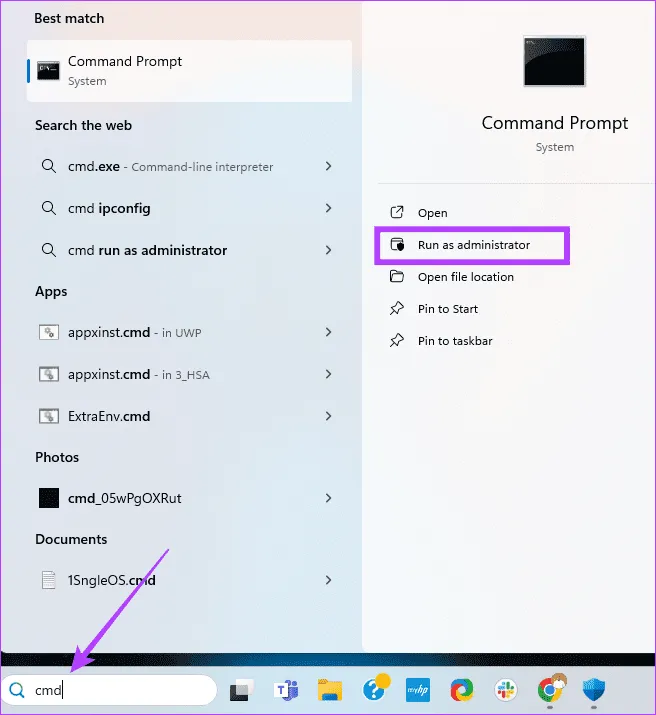Click the cmd_05wPgOXRut photo result

tap(124, 498)
